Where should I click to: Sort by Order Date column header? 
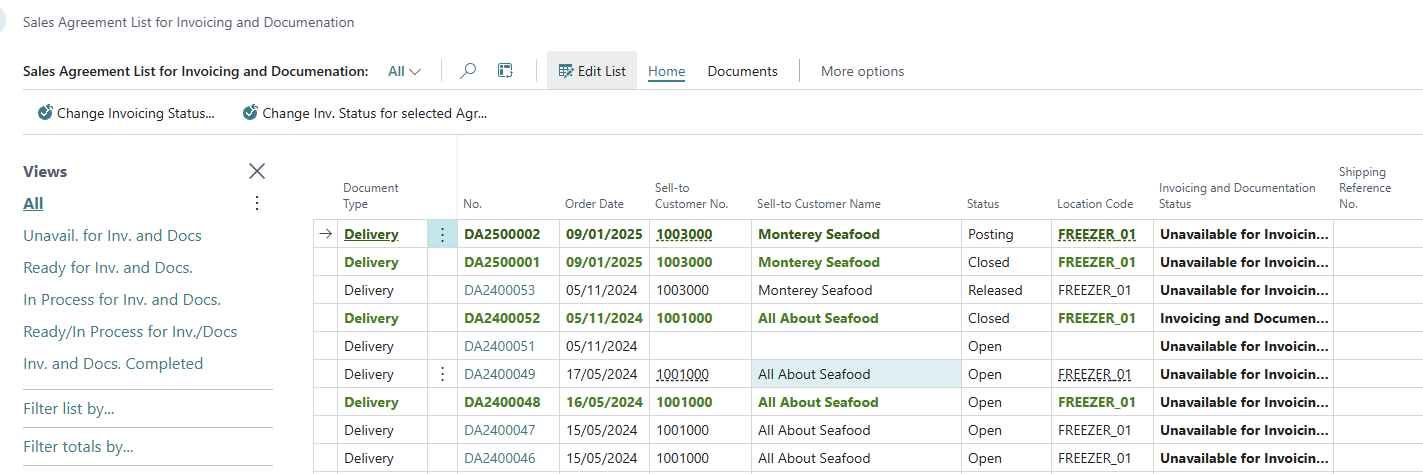click(x=594, y=204)
